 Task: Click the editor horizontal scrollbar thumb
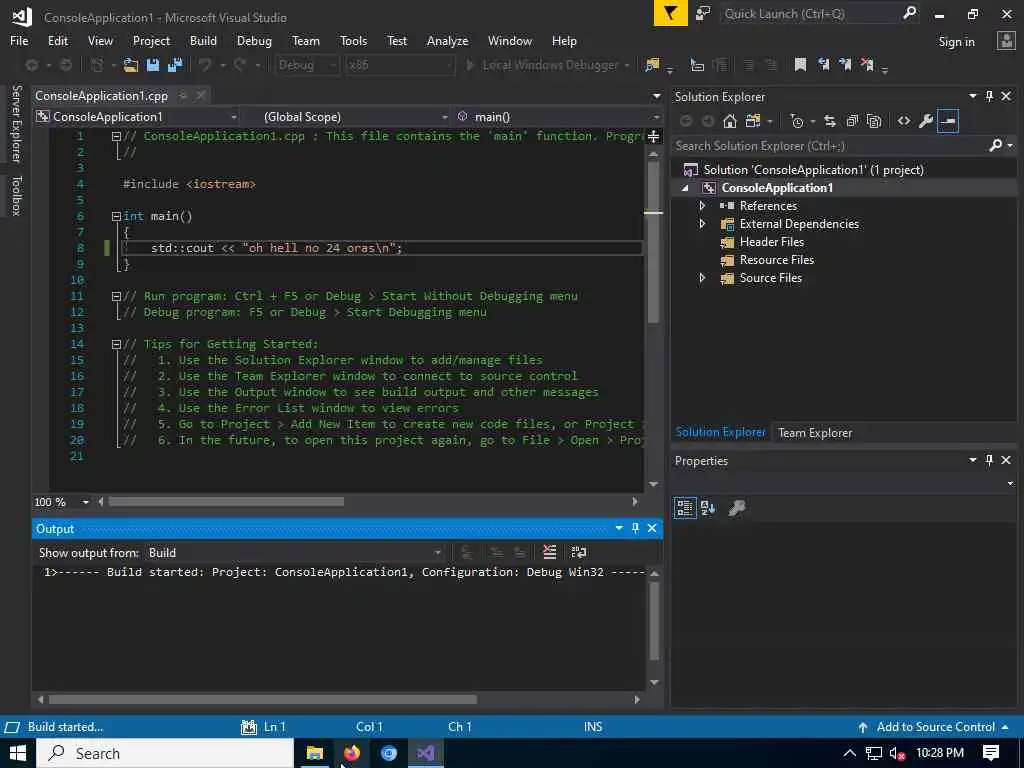(226, 502)
